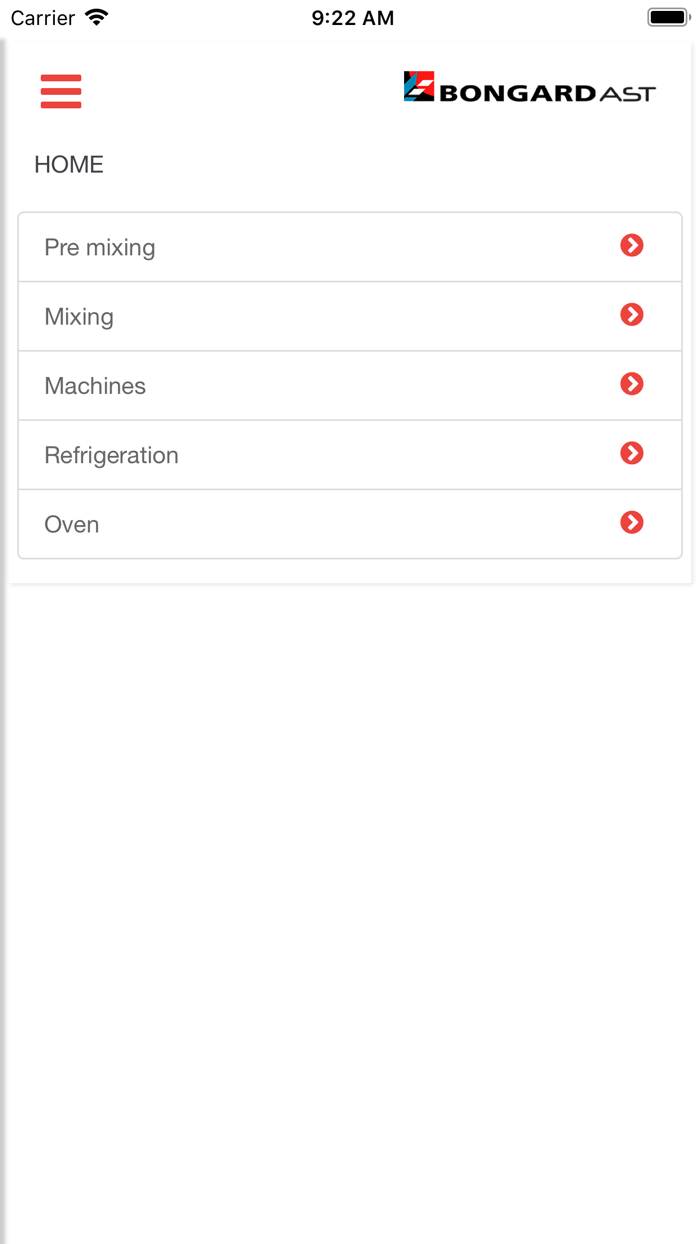Screen dimensions: 700x1244
Task: Tap the AST text in logo
Action: pyautogui.click(x=628, y=94)
